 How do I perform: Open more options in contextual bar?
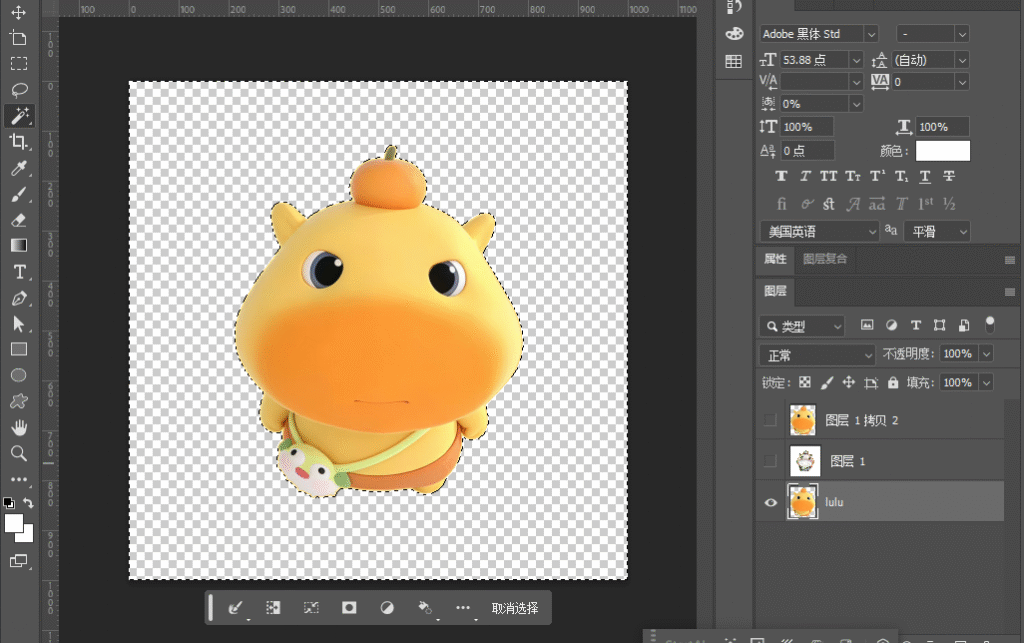click(463, 608)
